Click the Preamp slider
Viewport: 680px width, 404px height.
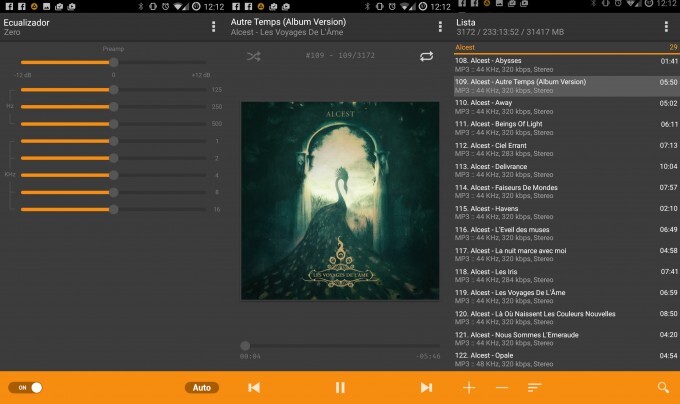point(113,63)
